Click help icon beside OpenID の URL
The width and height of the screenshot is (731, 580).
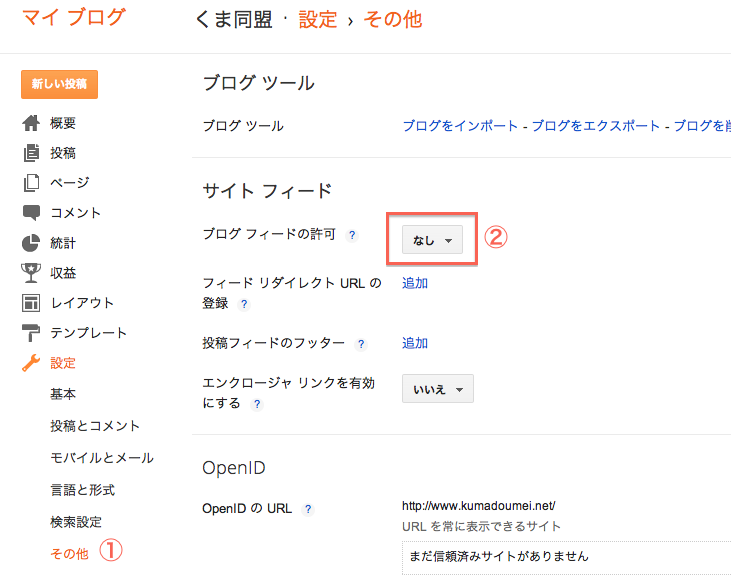pos(308,509)
